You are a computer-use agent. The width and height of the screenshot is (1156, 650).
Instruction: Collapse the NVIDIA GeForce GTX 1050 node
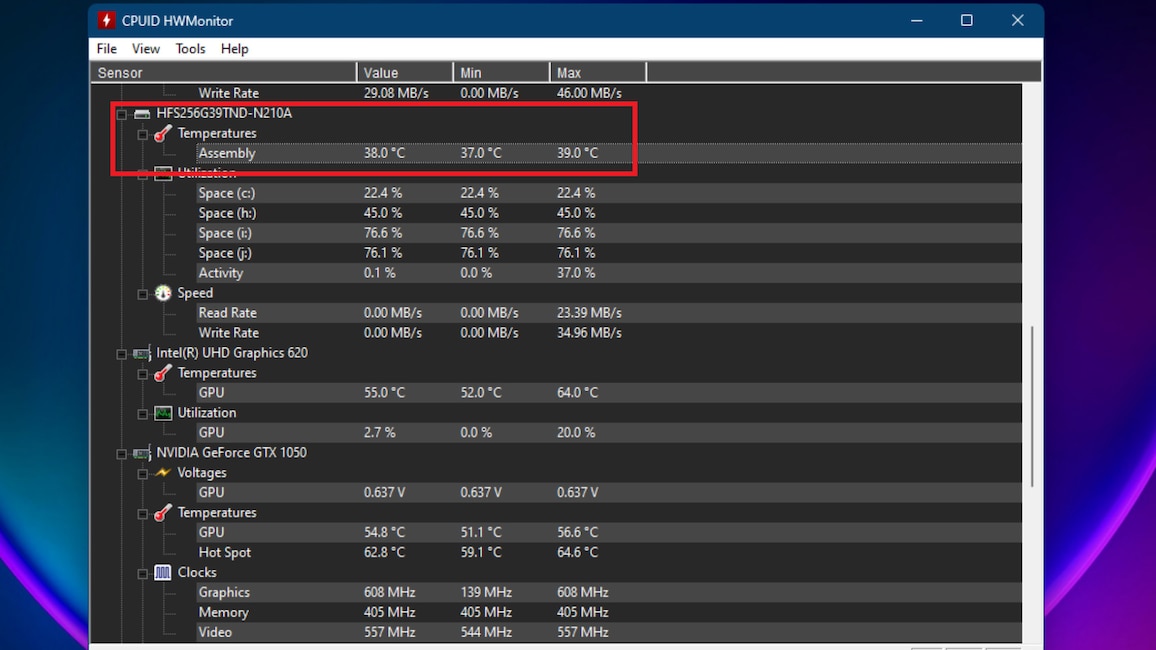click(x=122, y=454)
